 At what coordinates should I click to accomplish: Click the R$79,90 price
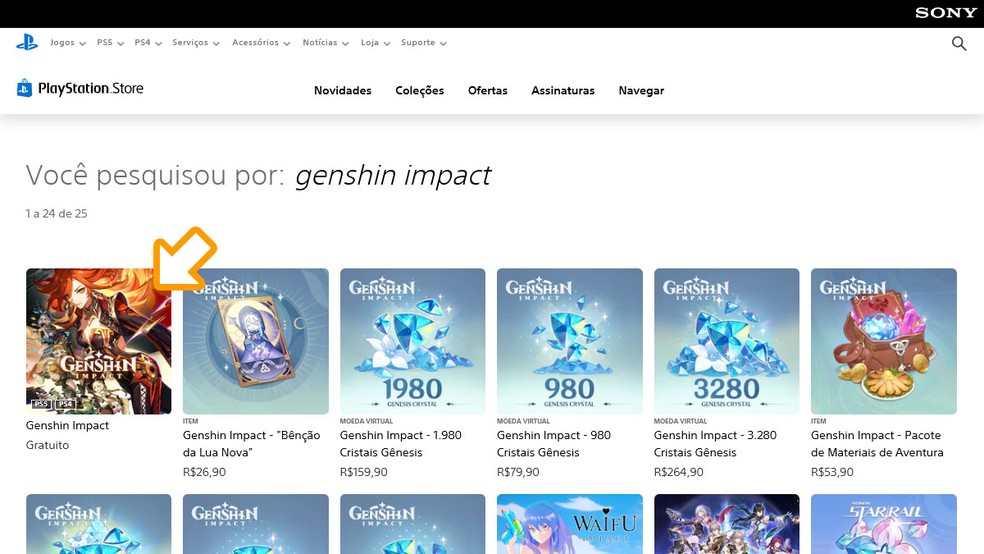tap(518, 472)
